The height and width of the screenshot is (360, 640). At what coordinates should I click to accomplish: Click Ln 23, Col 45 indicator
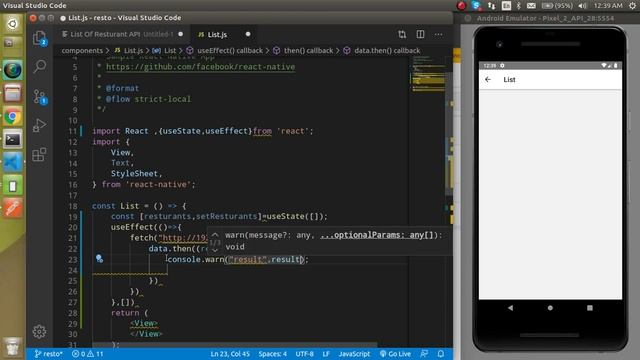(x=230, y=354)
